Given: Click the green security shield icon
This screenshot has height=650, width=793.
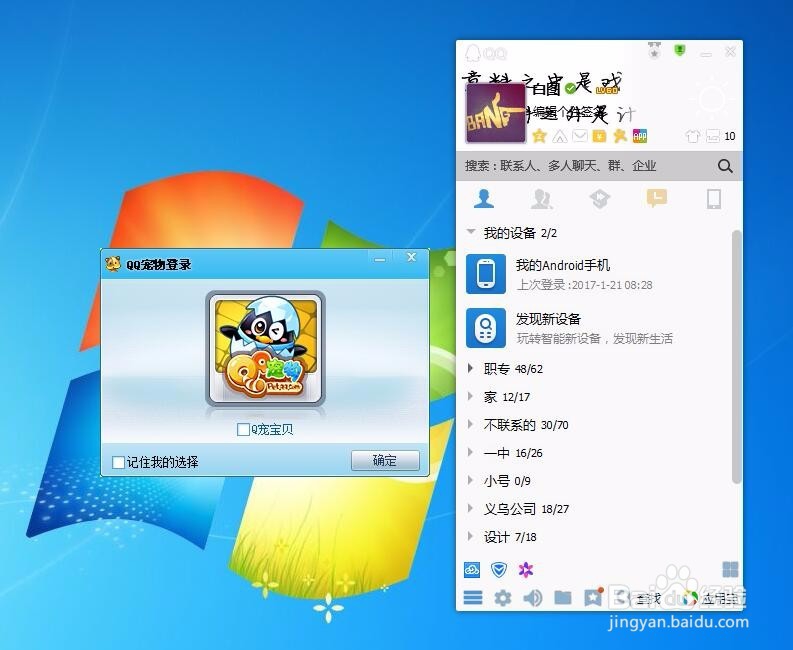Looking at the screenshot, I should 680,50.
